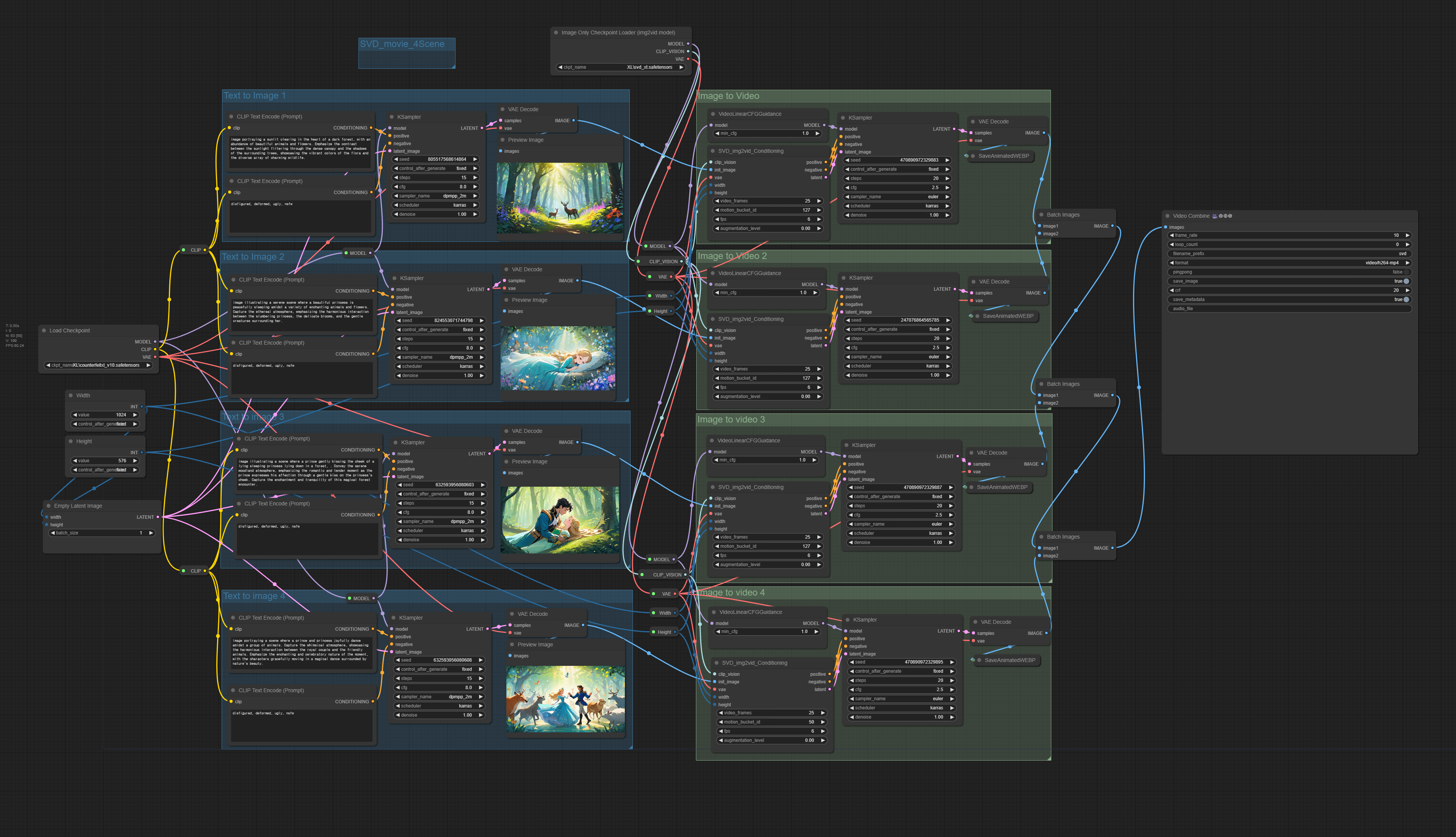Increase batch_size using its right arrow
The width and height of the screenshot is (1456, 837).
pos(151,533)
